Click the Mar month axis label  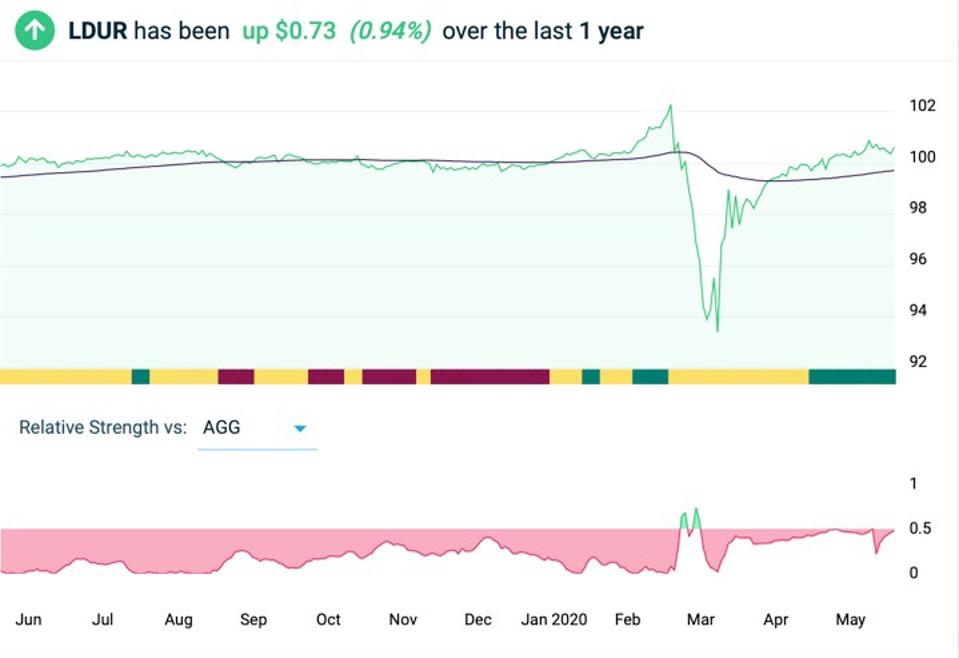pyautogui.click(x=700, y=619)
